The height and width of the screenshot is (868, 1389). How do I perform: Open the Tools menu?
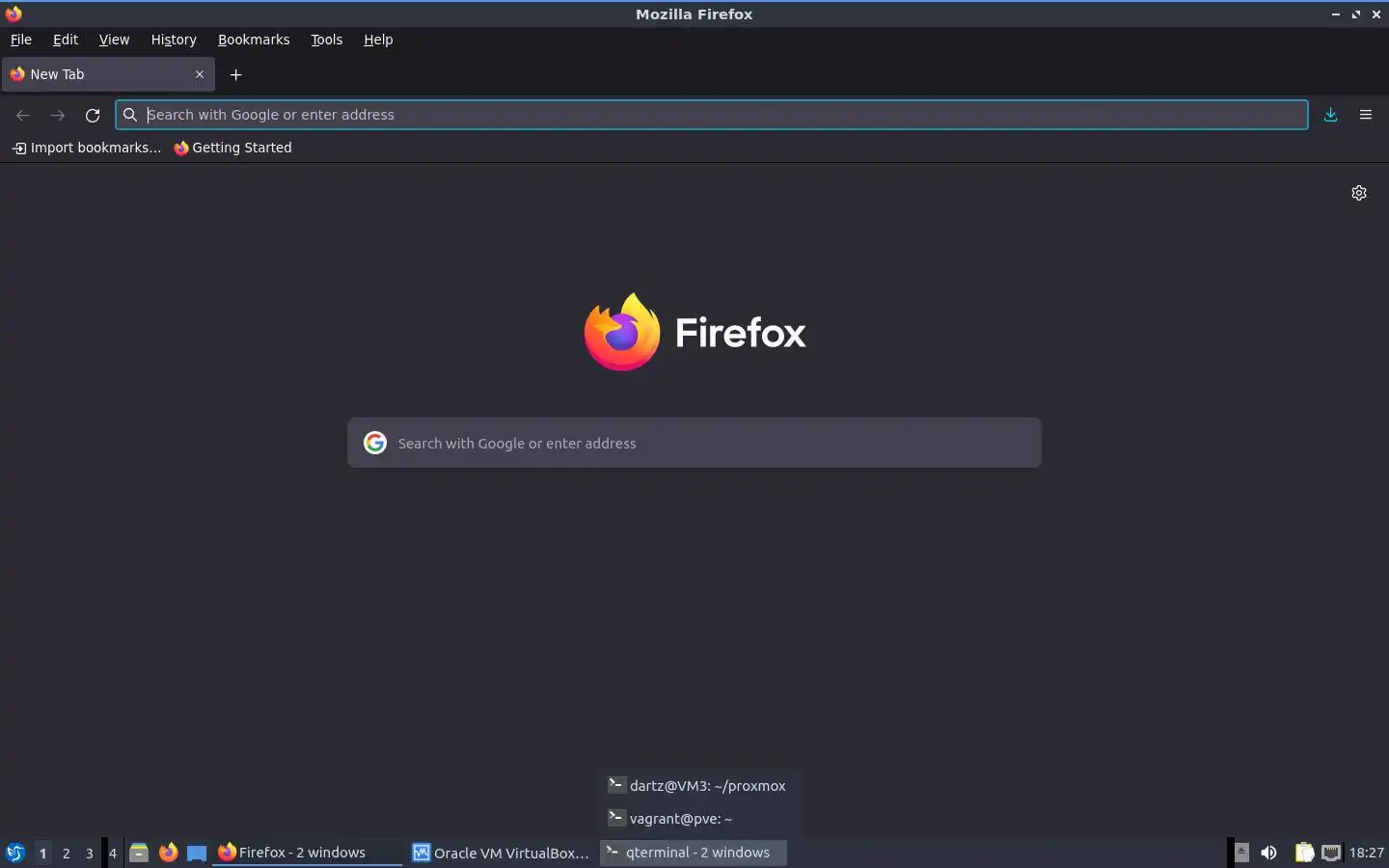(x=327, y=40)
